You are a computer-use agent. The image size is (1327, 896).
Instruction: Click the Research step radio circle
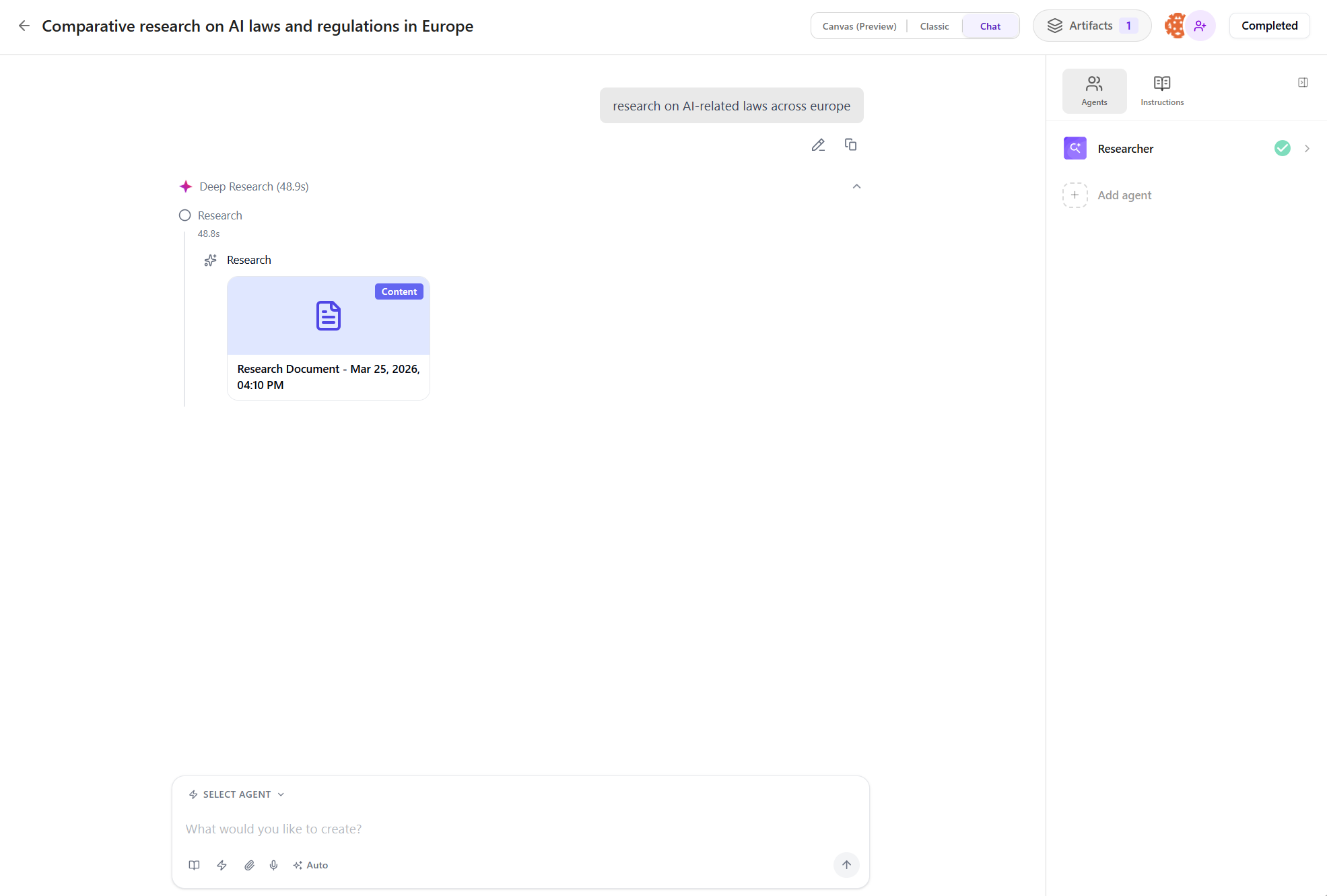click(x=184, y=215)
